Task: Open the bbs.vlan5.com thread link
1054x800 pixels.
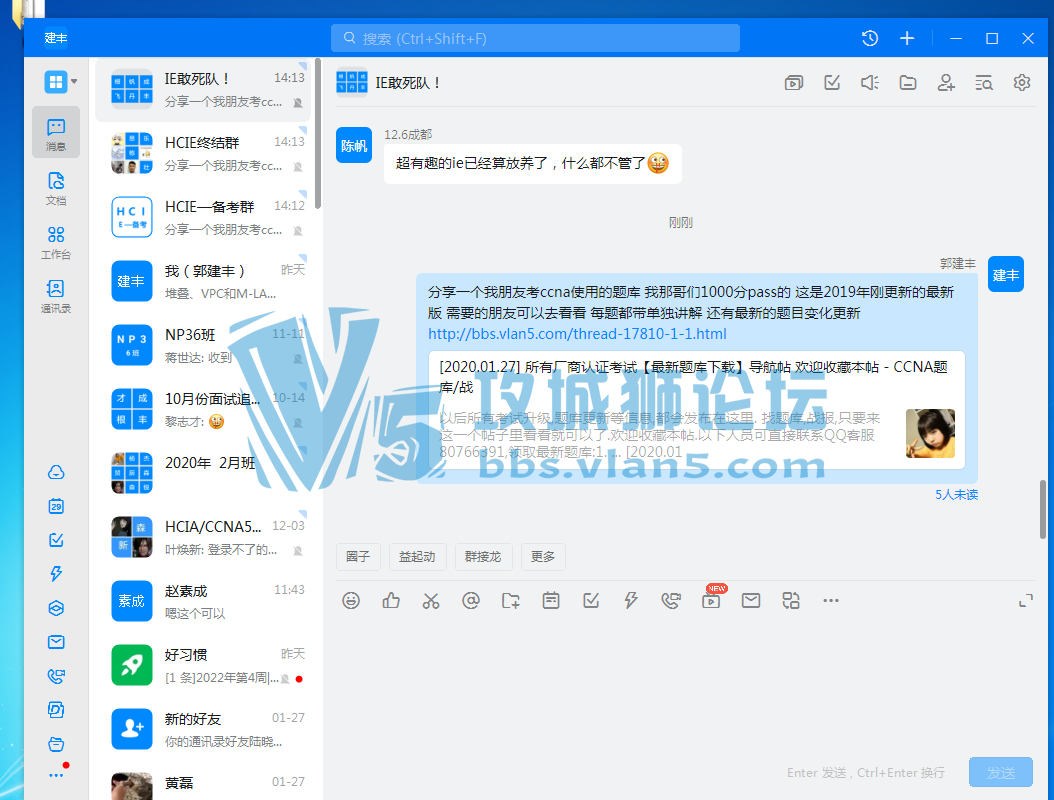Action: 577,334
